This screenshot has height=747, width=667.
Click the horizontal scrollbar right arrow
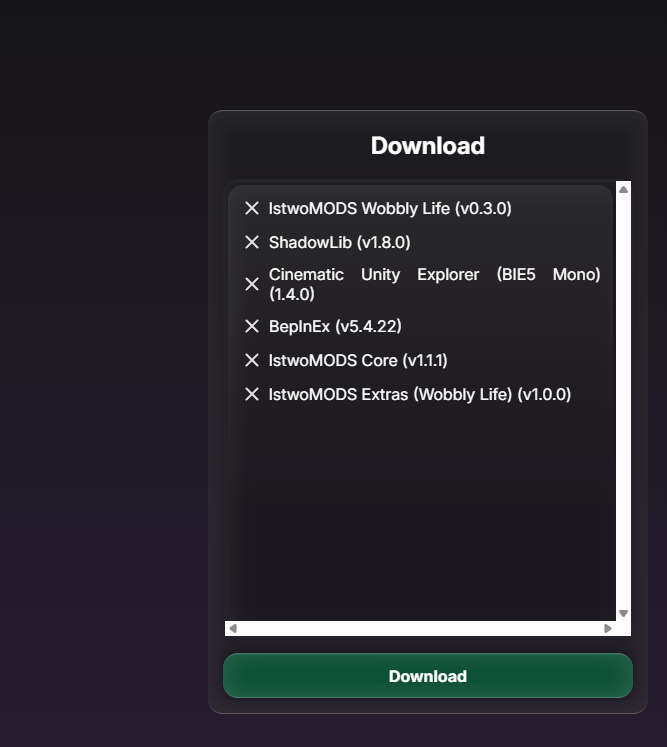[x=607, y=628]
